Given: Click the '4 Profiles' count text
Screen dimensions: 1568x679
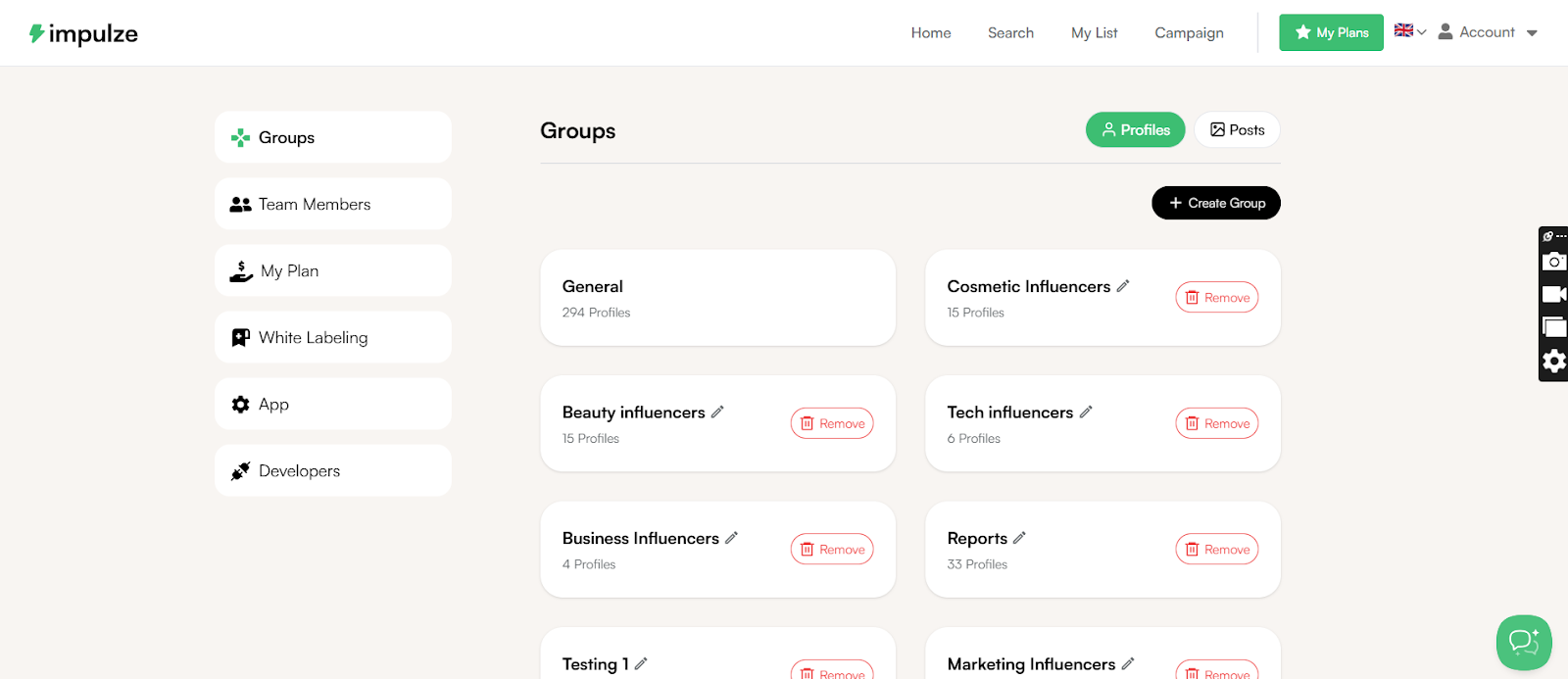Looking at the screenshot, I should pos(589,564).
